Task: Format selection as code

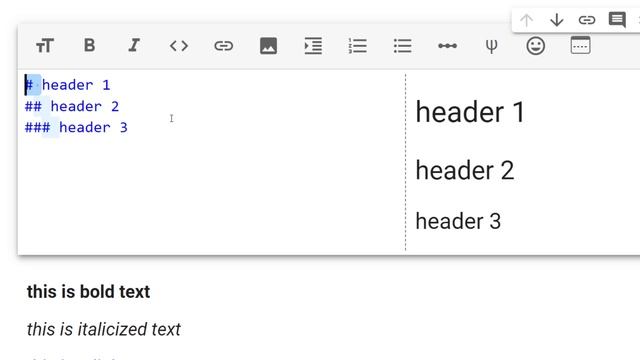Action: (x=179, y=46)
